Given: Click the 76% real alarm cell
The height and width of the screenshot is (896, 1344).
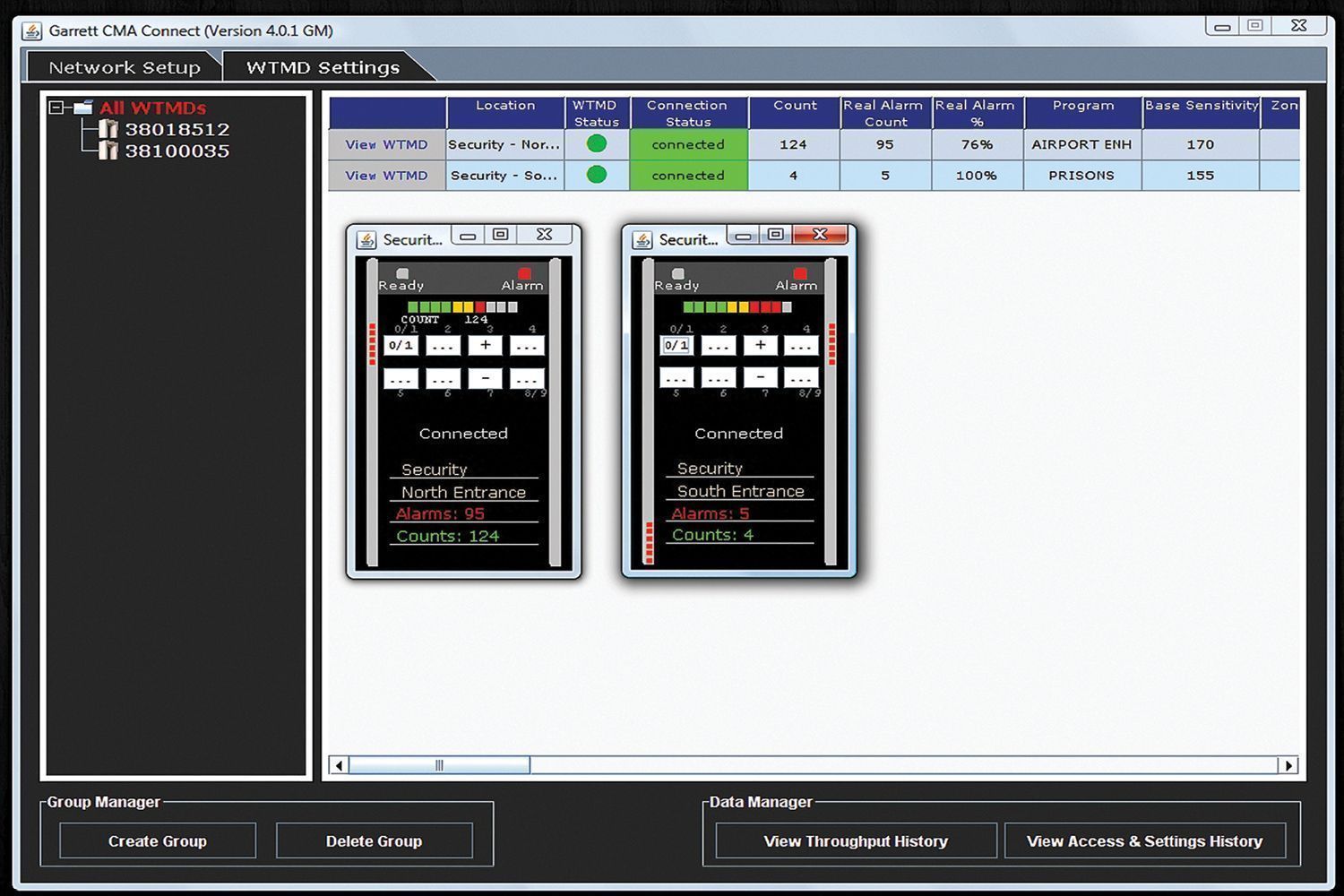Looking at the screenshot, I should click(977, 144).
